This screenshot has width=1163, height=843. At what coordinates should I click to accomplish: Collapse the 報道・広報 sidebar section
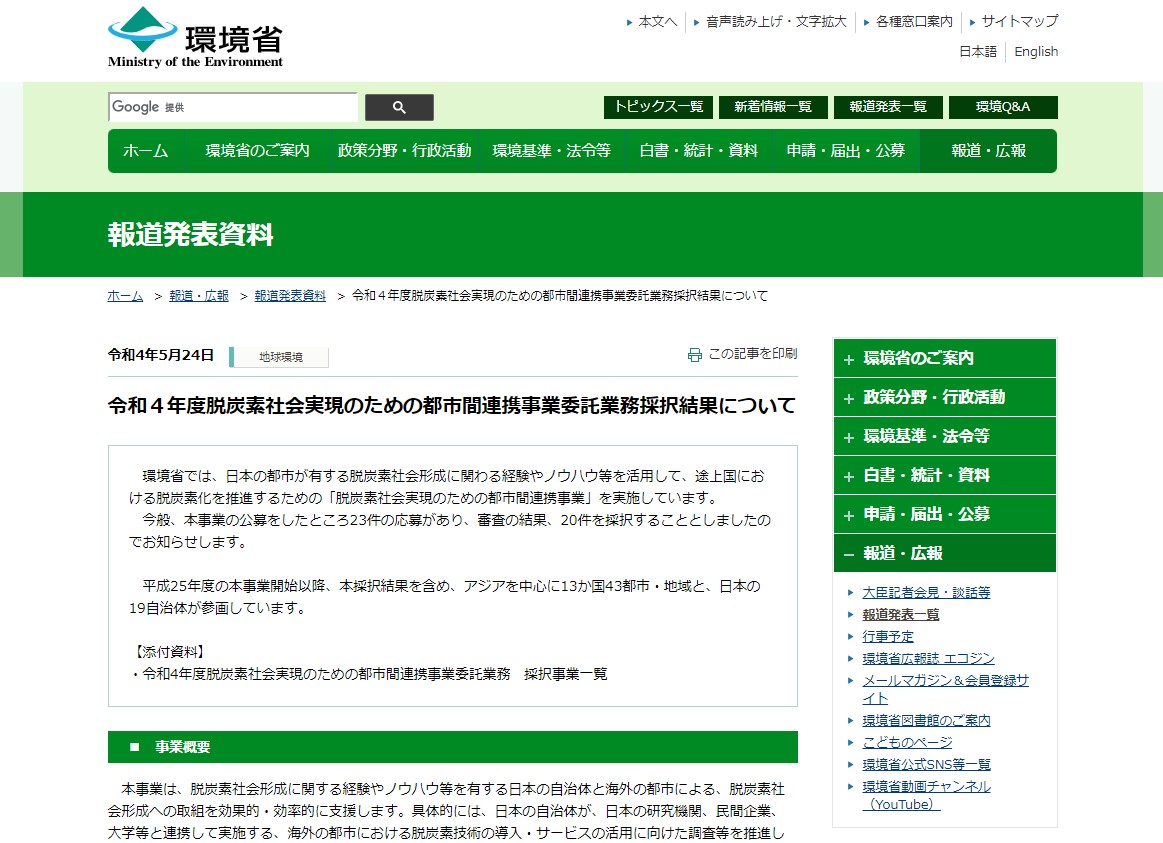pos(944,553)
